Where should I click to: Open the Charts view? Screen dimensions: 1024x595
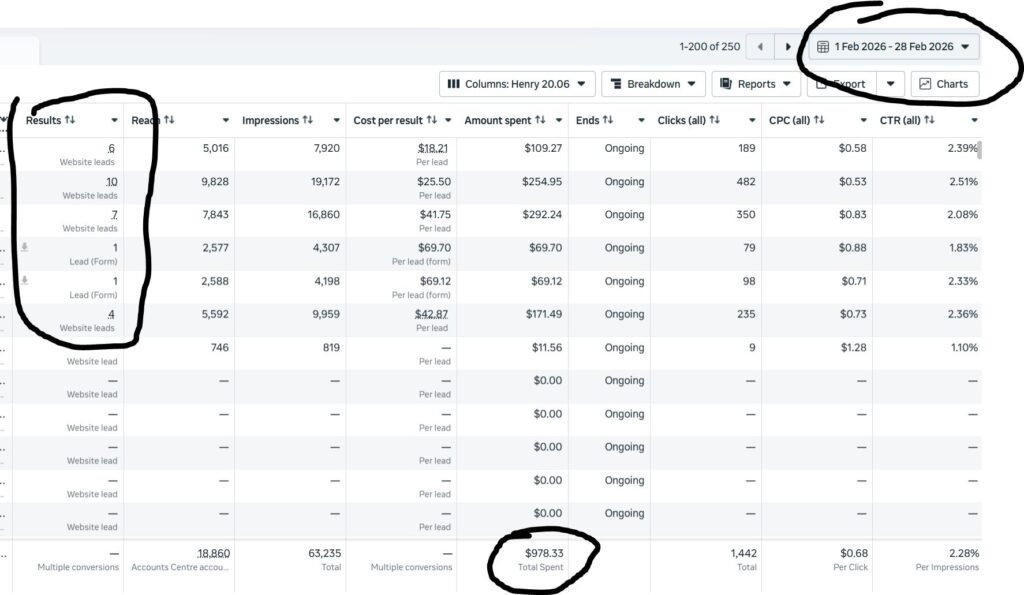[944, 84]
